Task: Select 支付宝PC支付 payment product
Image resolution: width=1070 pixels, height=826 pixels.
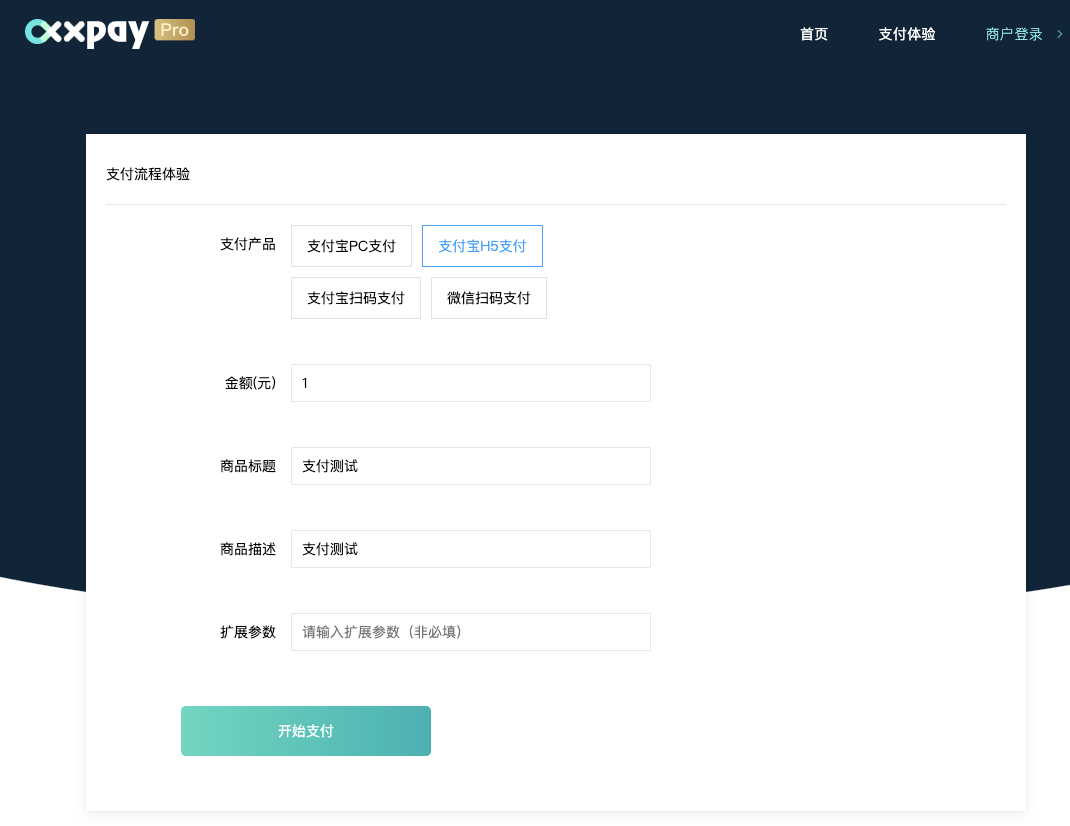Action: point(351,246)
